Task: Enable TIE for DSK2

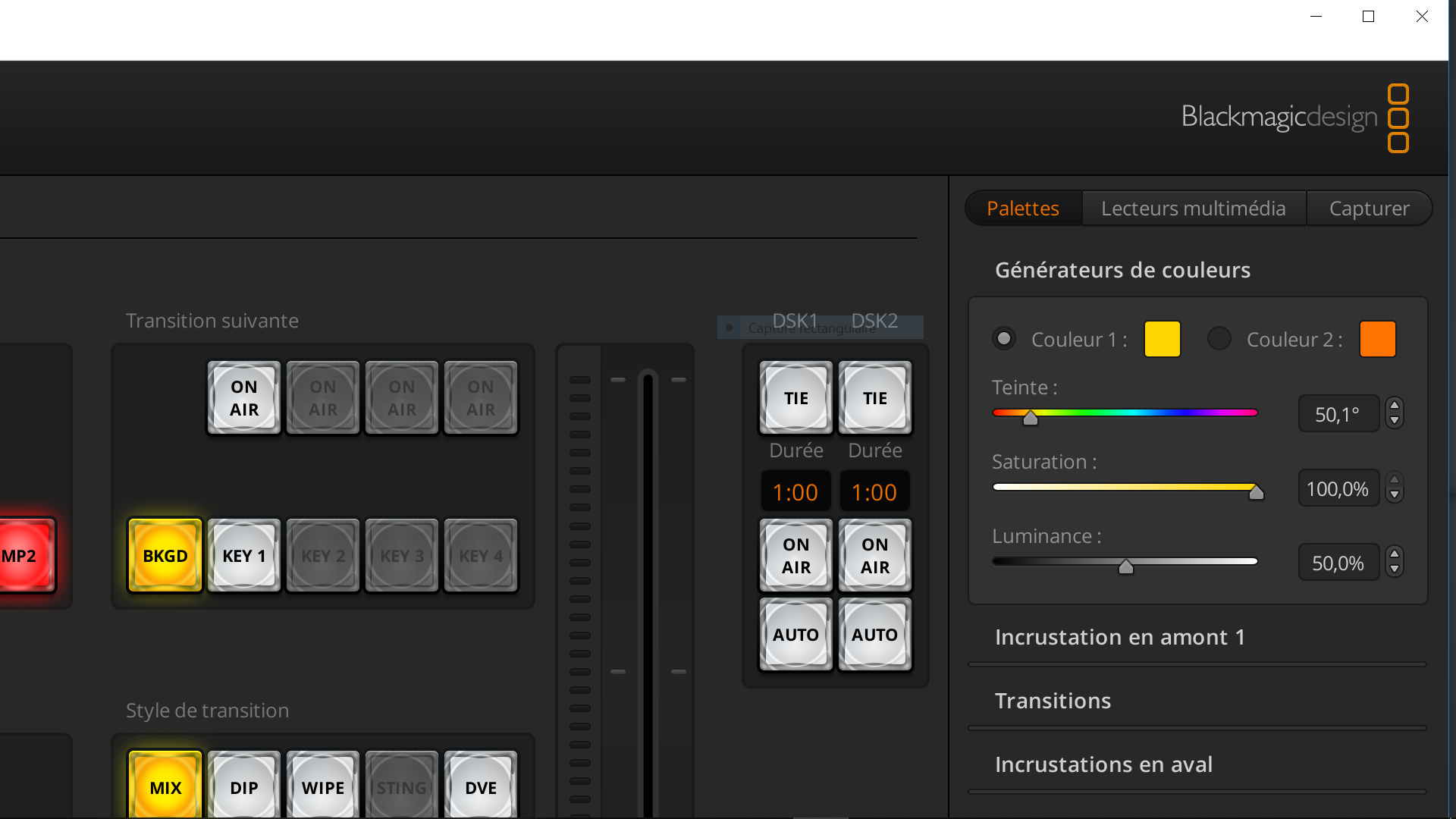Action: tap(875, 398)
